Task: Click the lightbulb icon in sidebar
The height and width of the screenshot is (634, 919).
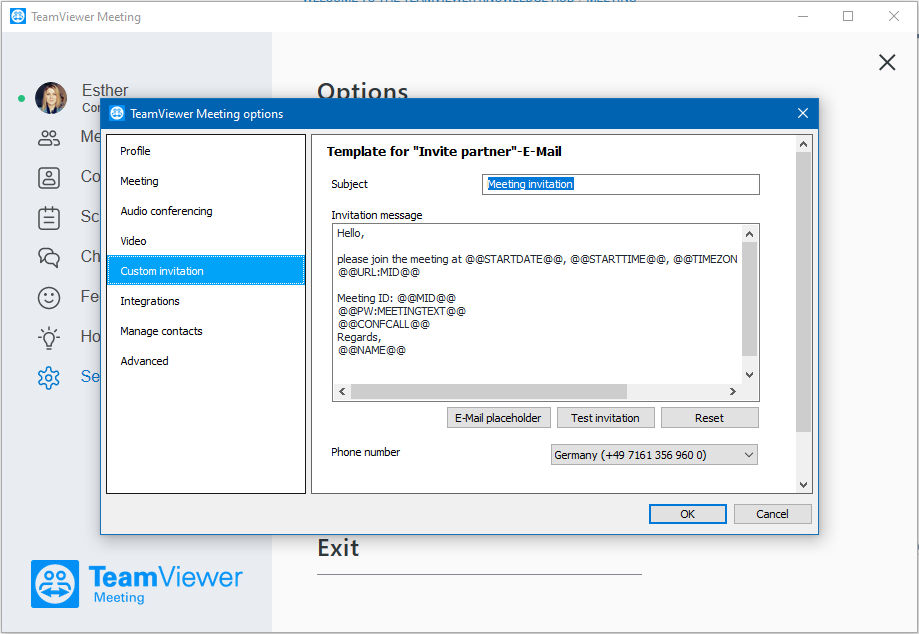Action: pos(49,338)
